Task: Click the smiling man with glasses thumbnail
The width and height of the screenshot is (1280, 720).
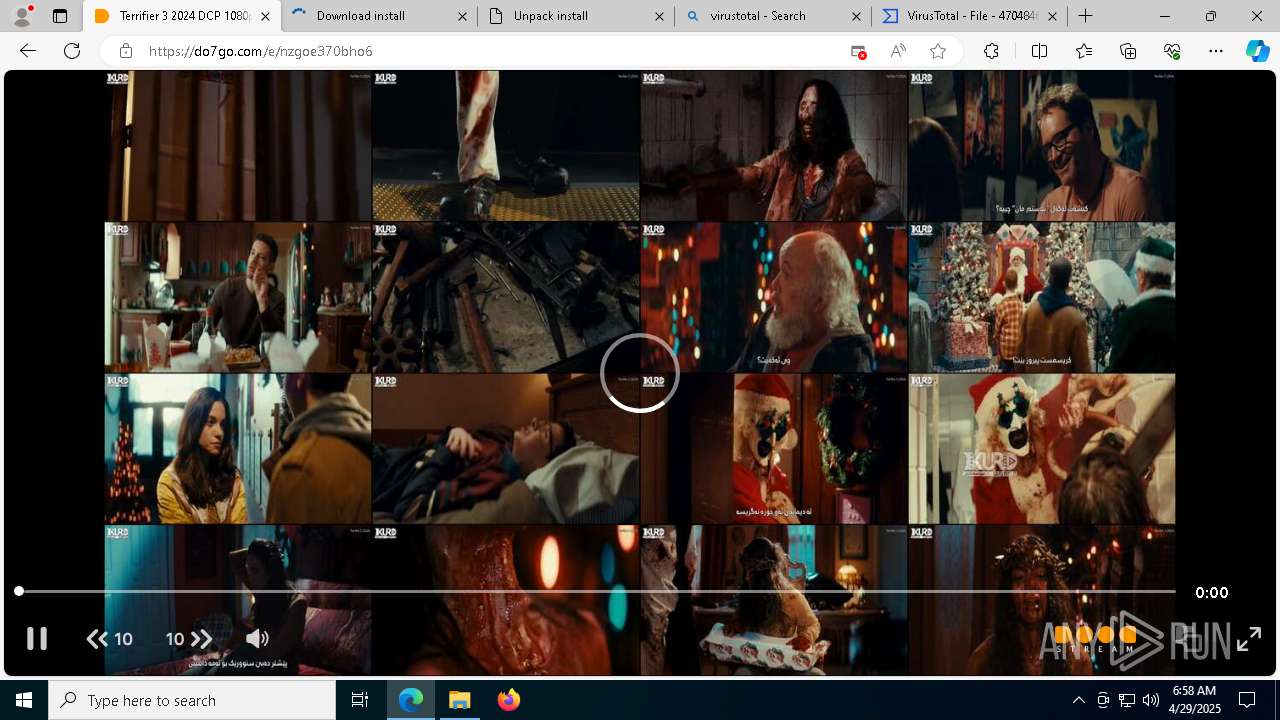Action: tap(1041, 145)
